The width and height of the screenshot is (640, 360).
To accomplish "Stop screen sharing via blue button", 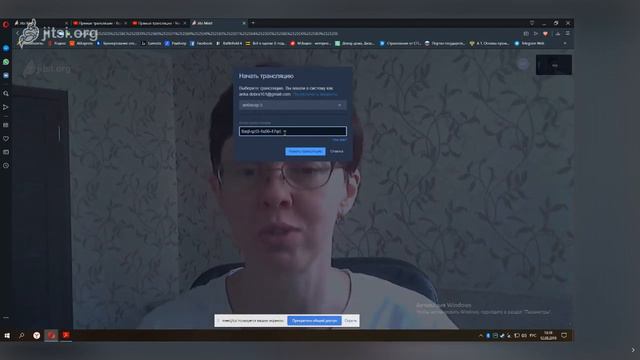I will coord(314,321).
